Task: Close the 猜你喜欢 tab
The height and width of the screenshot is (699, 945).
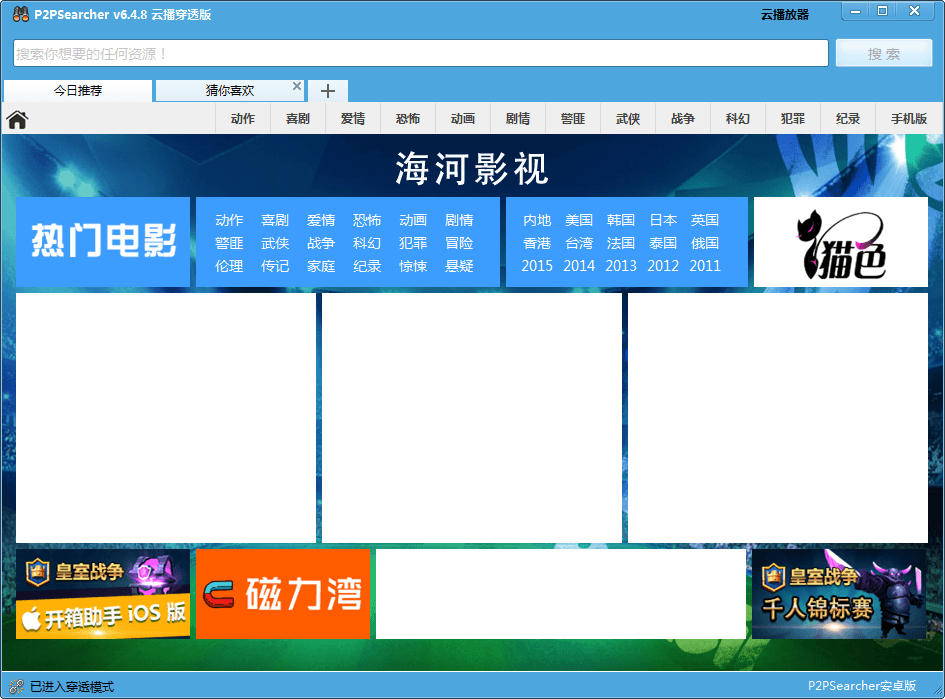Action: tap(297, 87)
